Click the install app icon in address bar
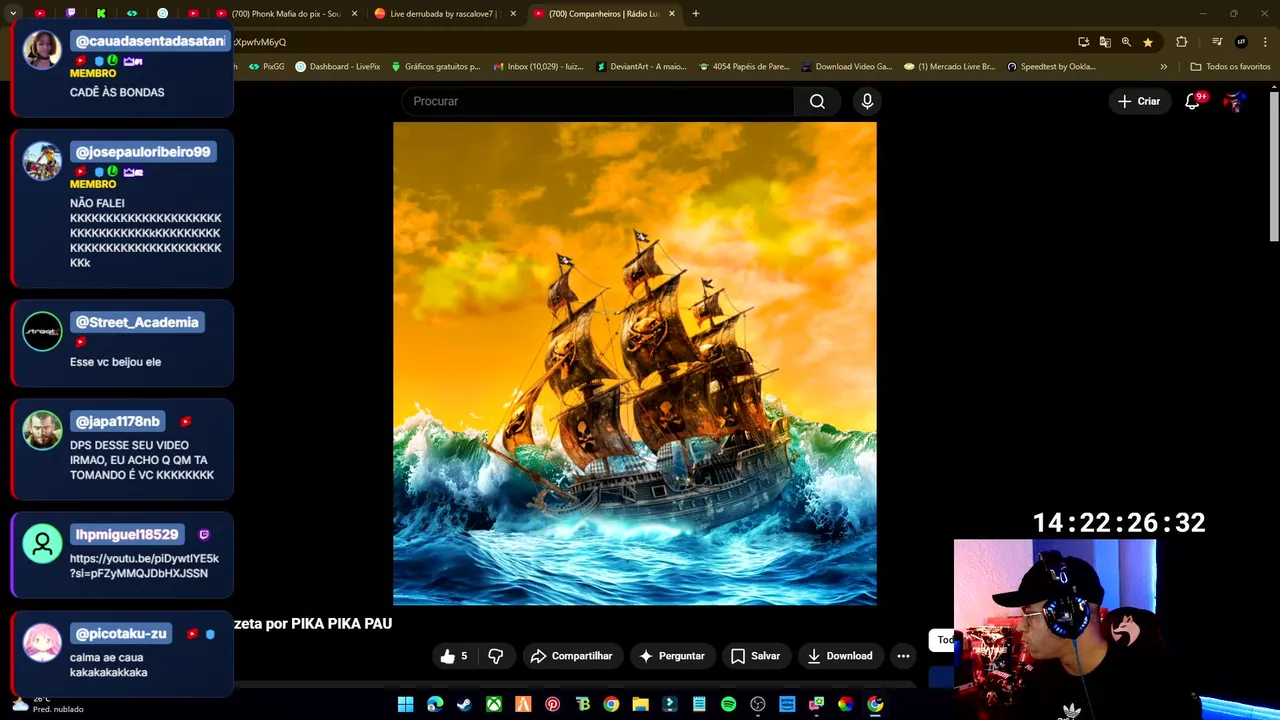 (x=1083, y=42)
